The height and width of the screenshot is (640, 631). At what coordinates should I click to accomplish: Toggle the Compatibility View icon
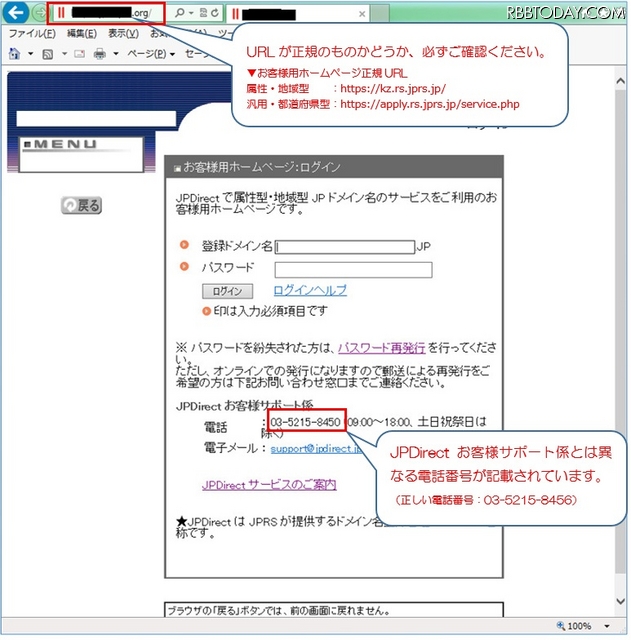pos(203,13)
